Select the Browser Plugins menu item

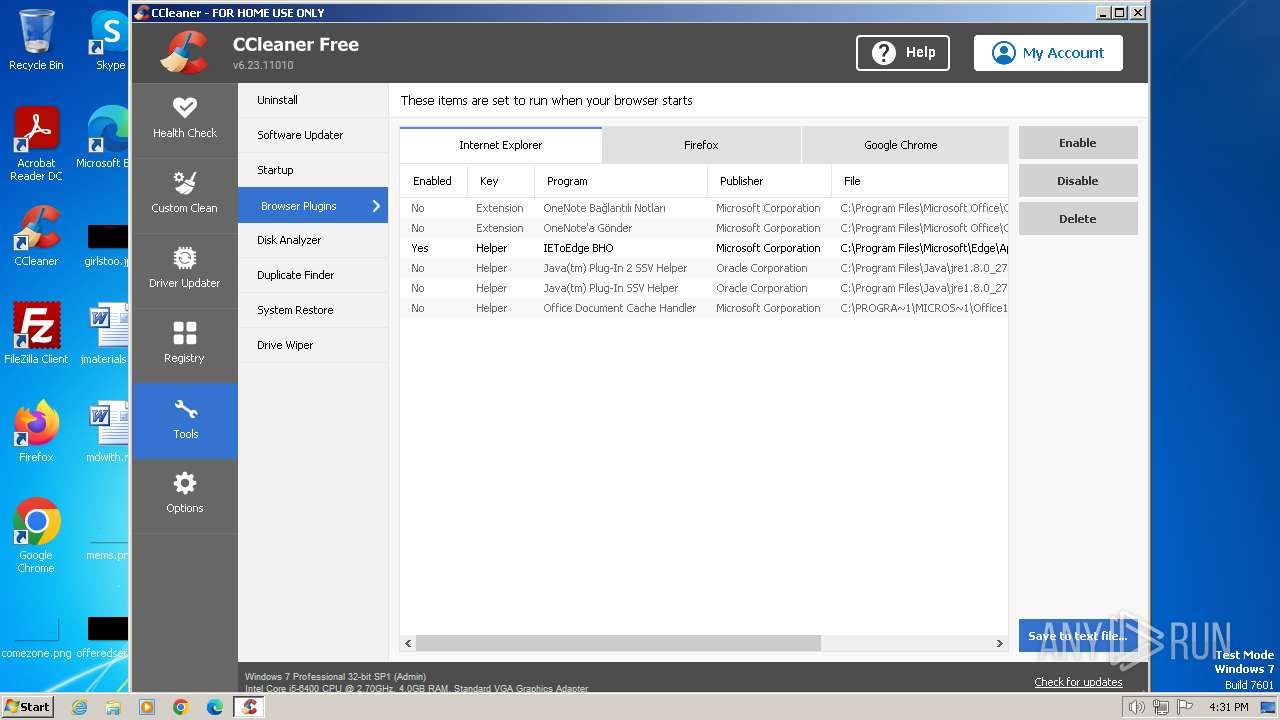pos(313,206)
